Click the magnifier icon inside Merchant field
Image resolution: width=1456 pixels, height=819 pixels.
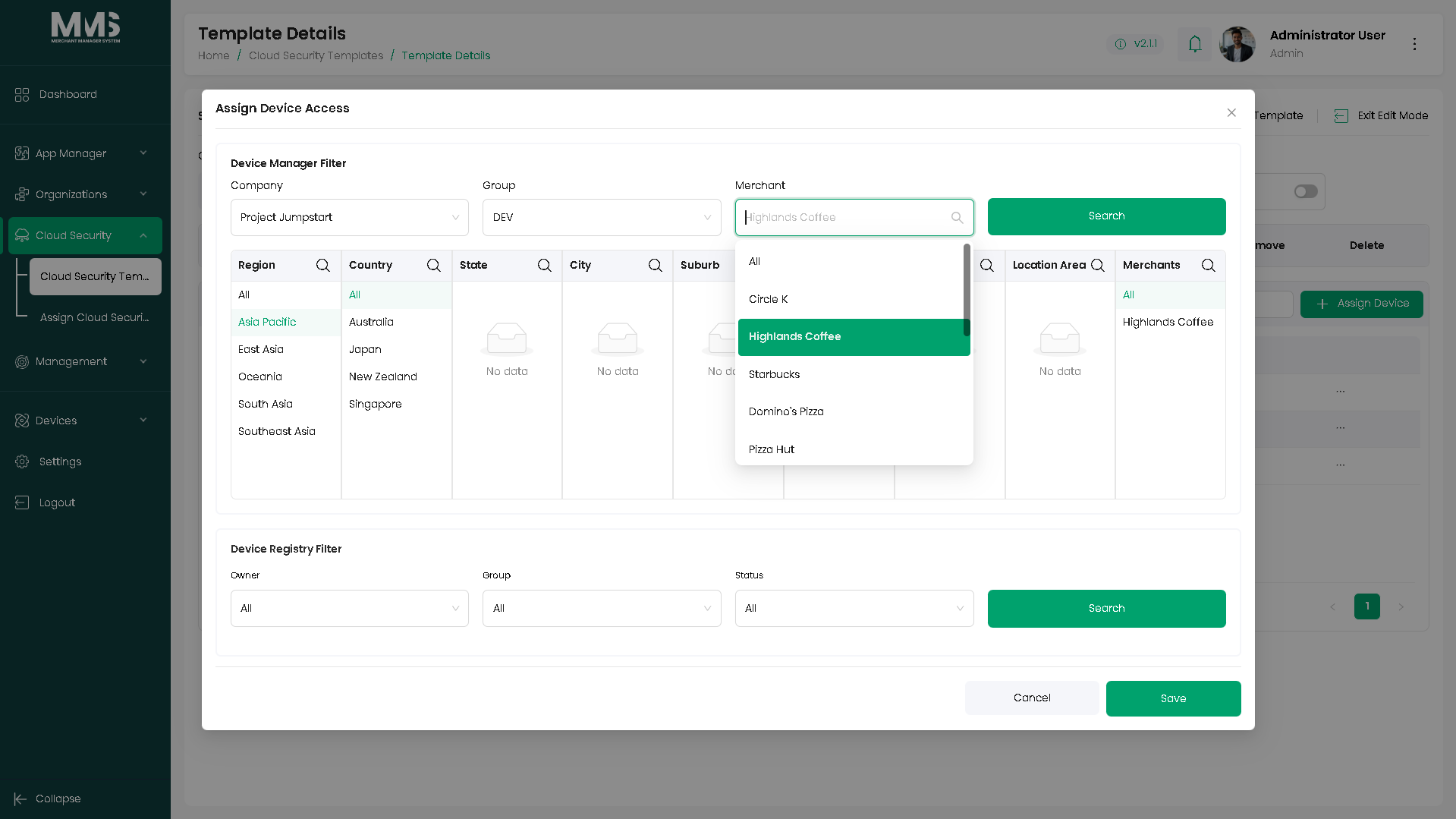click(x=957, y=218)
